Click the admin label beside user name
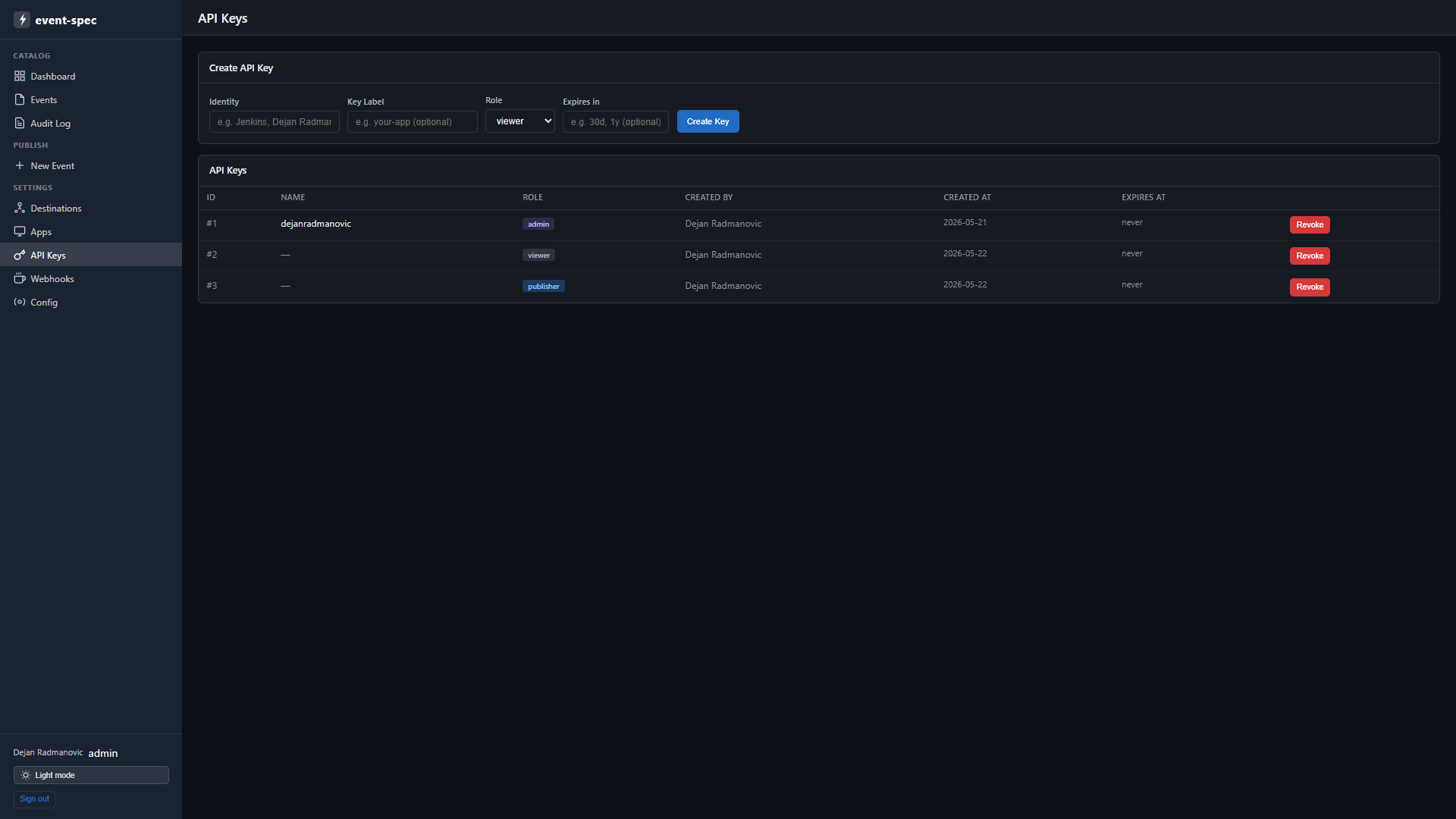 point(103,753)
